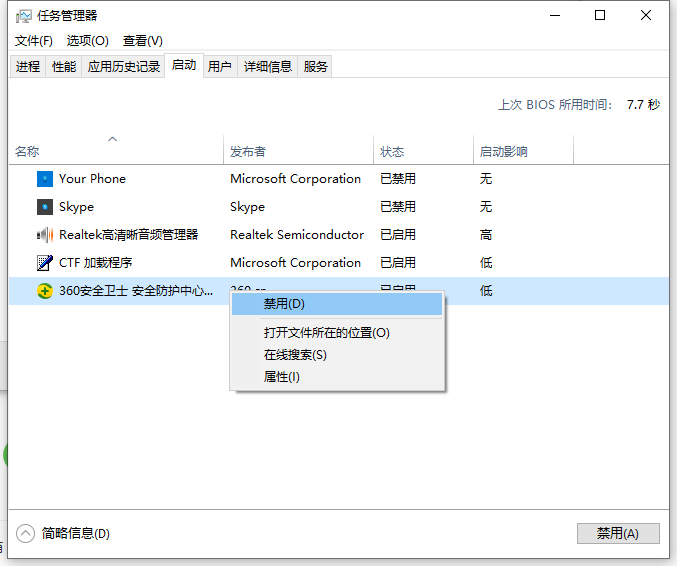Switch to the 用户 tab

coord(220,66)
